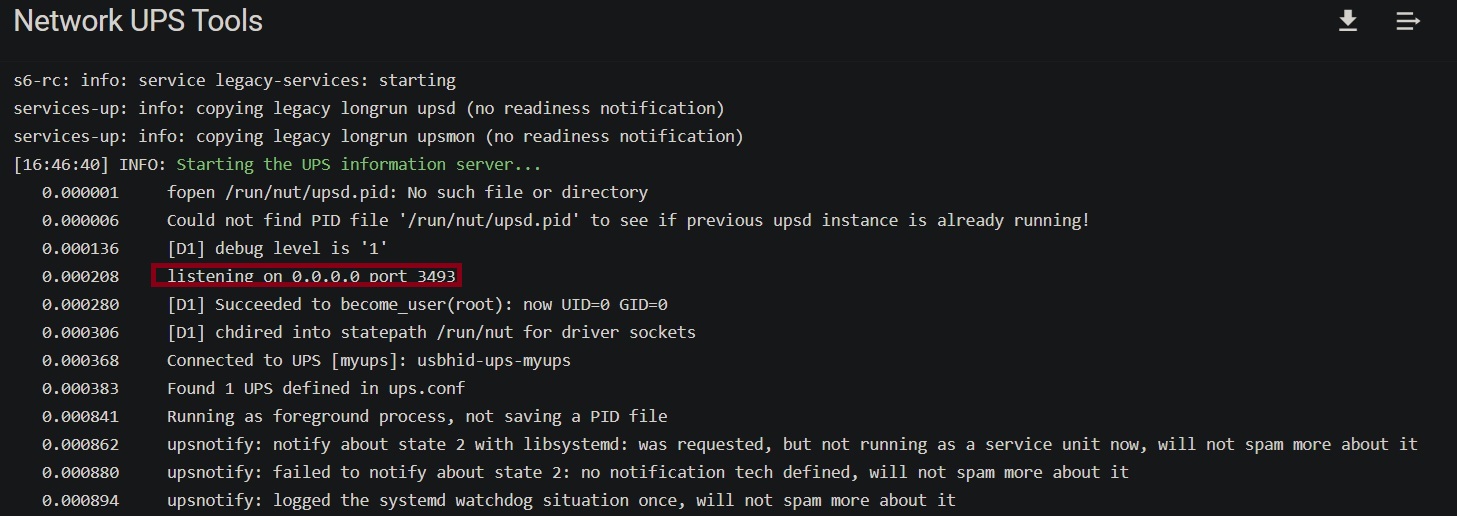Image resolution: width=1457 pixels, height=516 pixels.
Task: Select 'logged the systemd watchdog situation once' line
Action: (x=561, y=500)
